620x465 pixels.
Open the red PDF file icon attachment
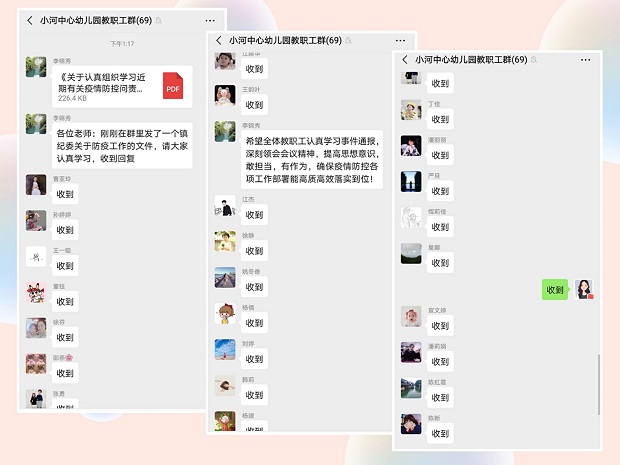tap(173, 88)
